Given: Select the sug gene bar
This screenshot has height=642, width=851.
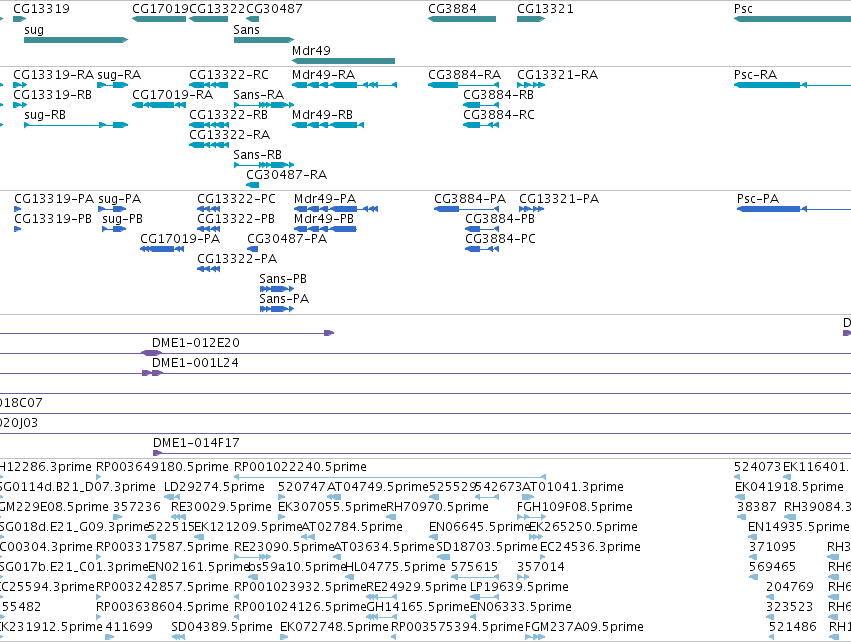Looking at the screenshot, I should (76, 40).
